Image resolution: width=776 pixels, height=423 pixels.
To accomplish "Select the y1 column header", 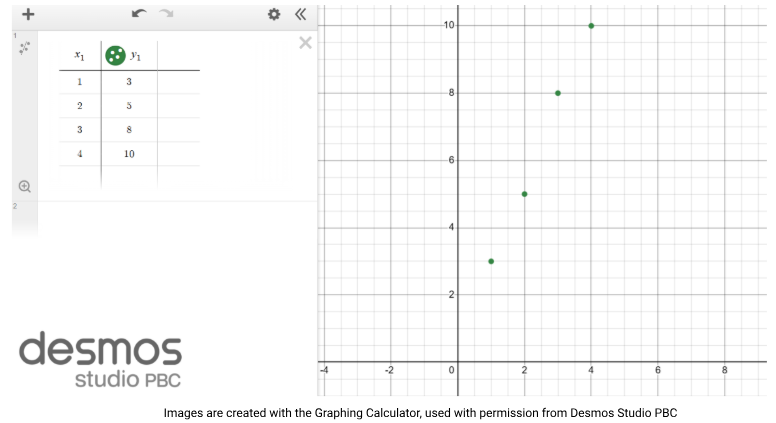I will [x=136, y=55].
